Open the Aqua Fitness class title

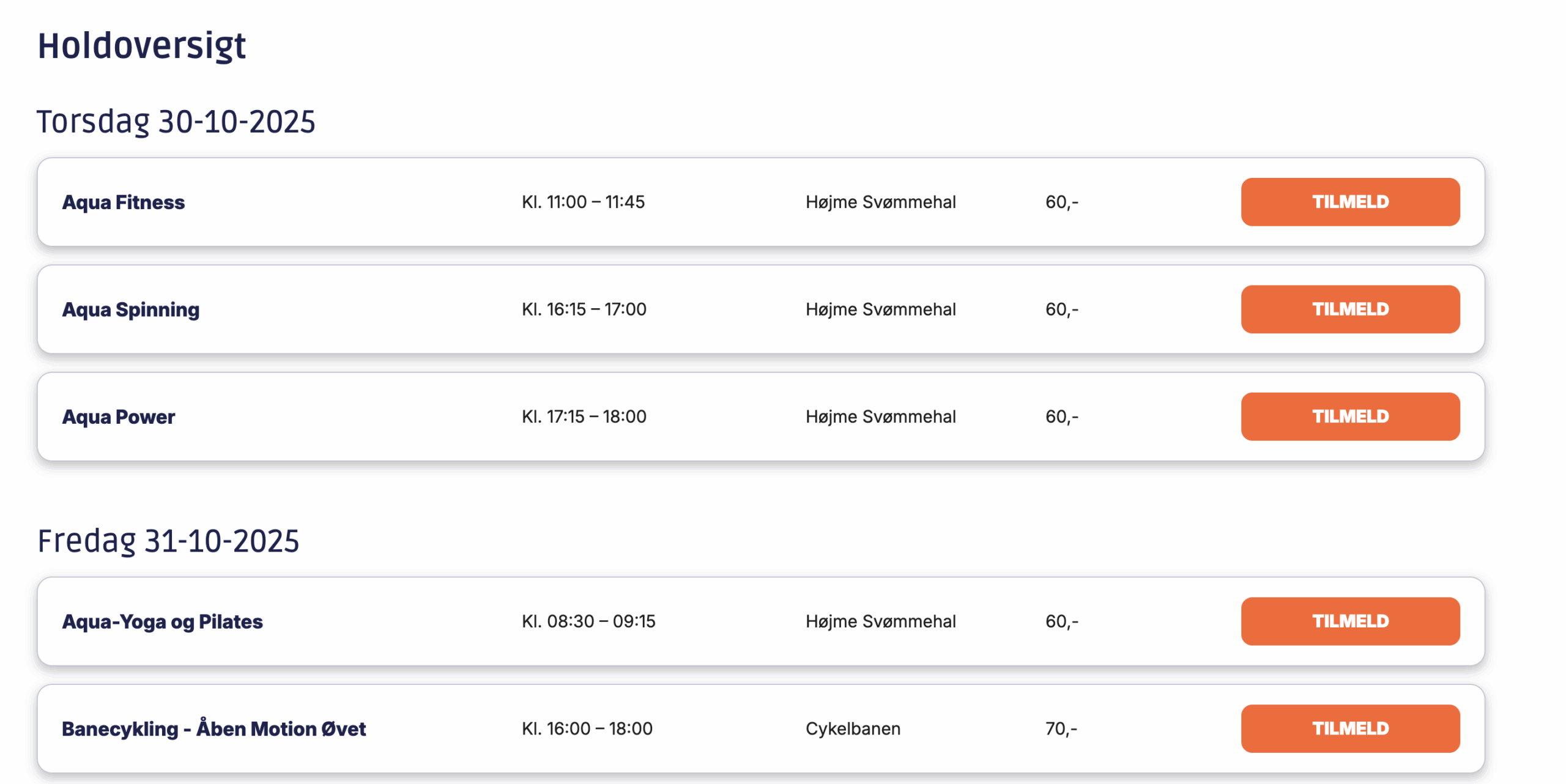point(123,202)
